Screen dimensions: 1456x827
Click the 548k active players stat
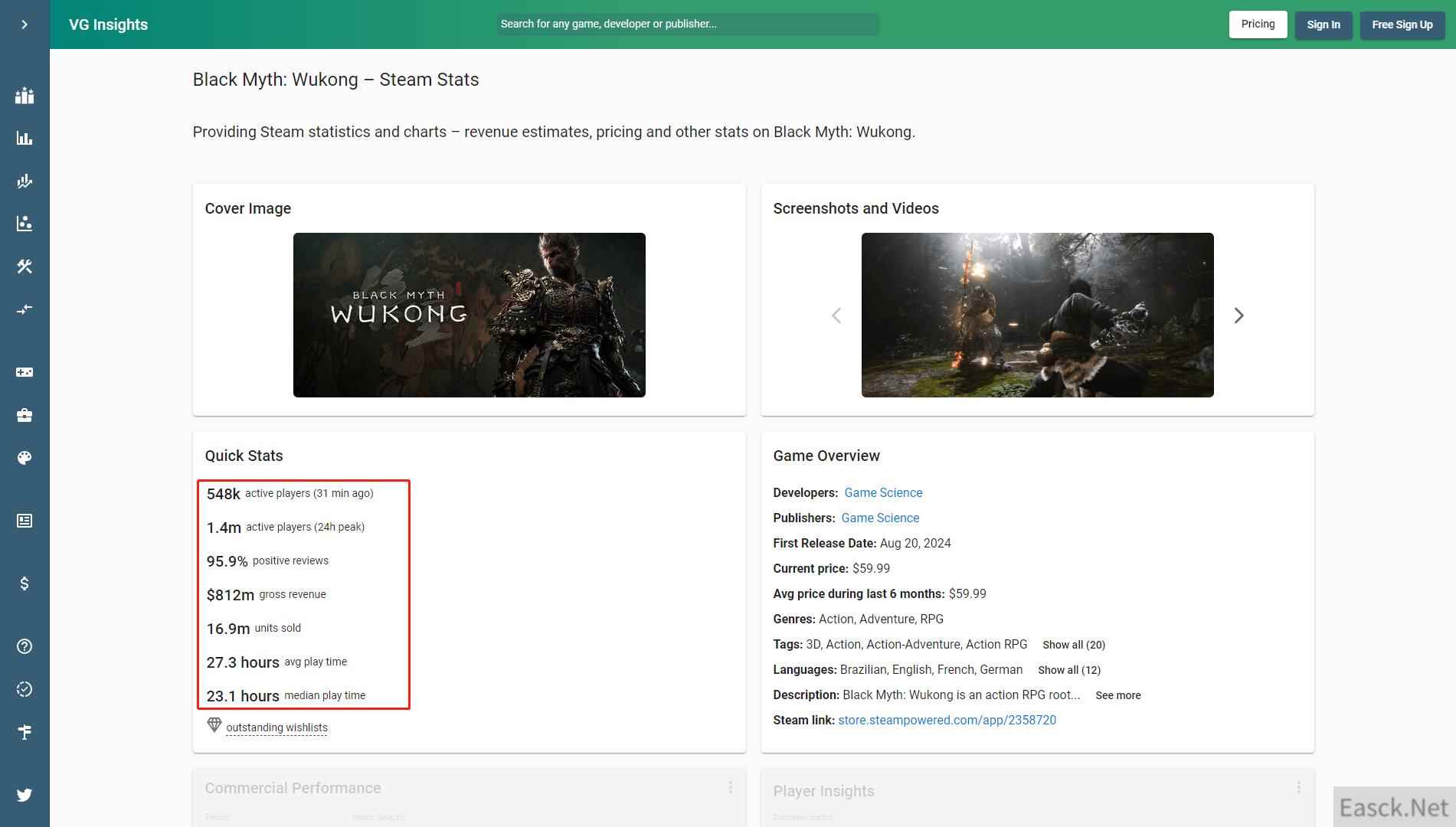[x=290, y=494]
